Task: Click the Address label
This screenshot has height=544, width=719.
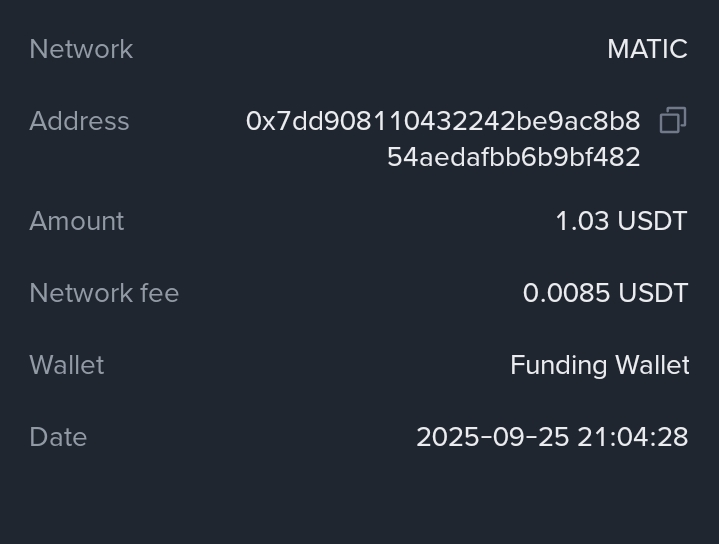Action: tap(79, 121)
